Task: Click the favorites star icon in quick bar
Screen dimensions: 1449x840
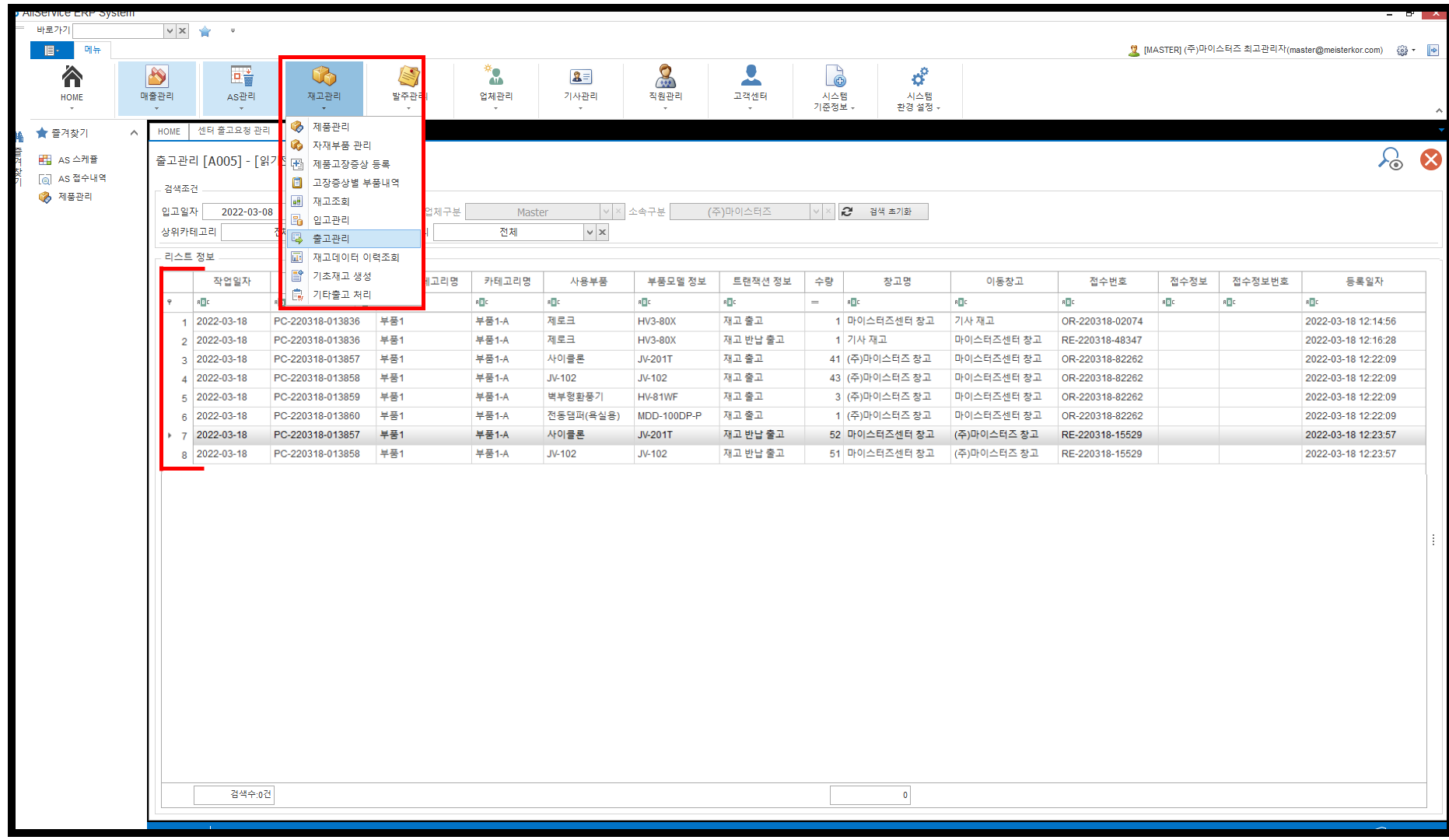Action: pos(205,31)
